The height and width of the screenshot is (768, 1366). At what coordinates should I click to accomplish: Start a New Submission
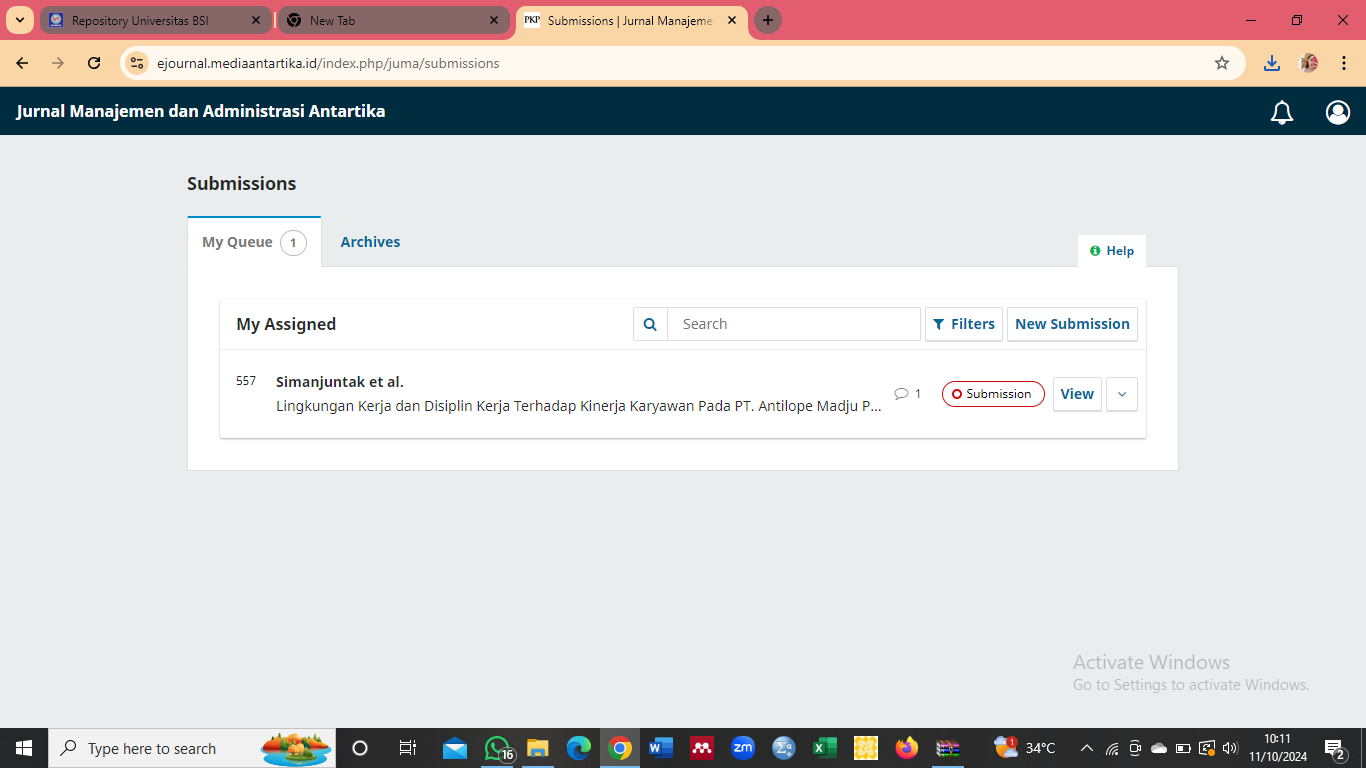(1072, 324)
